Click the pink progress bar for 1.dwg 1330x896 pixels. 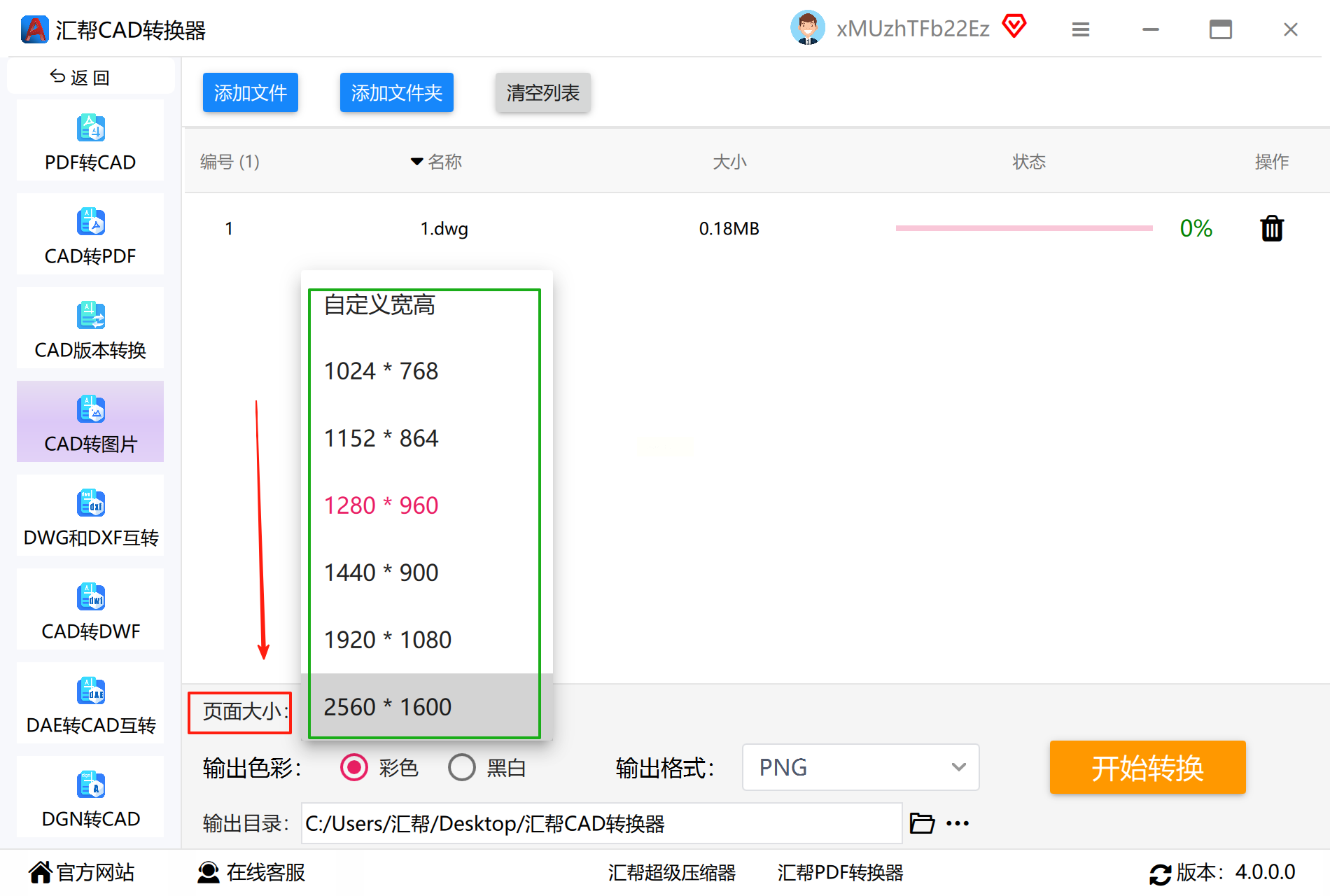click(x=1024, y=228)
